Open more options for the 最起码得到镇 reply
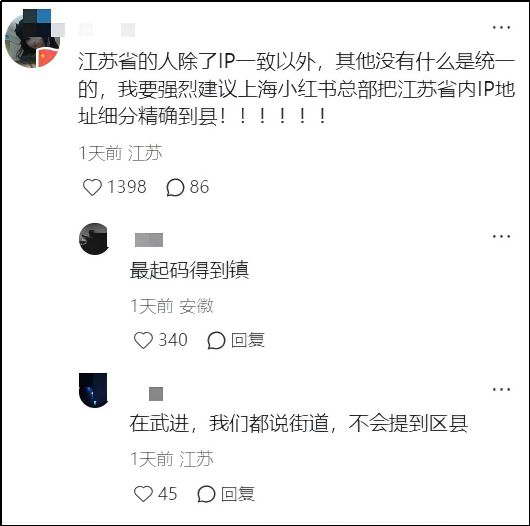The image size is (530, 526). [501, 236]
